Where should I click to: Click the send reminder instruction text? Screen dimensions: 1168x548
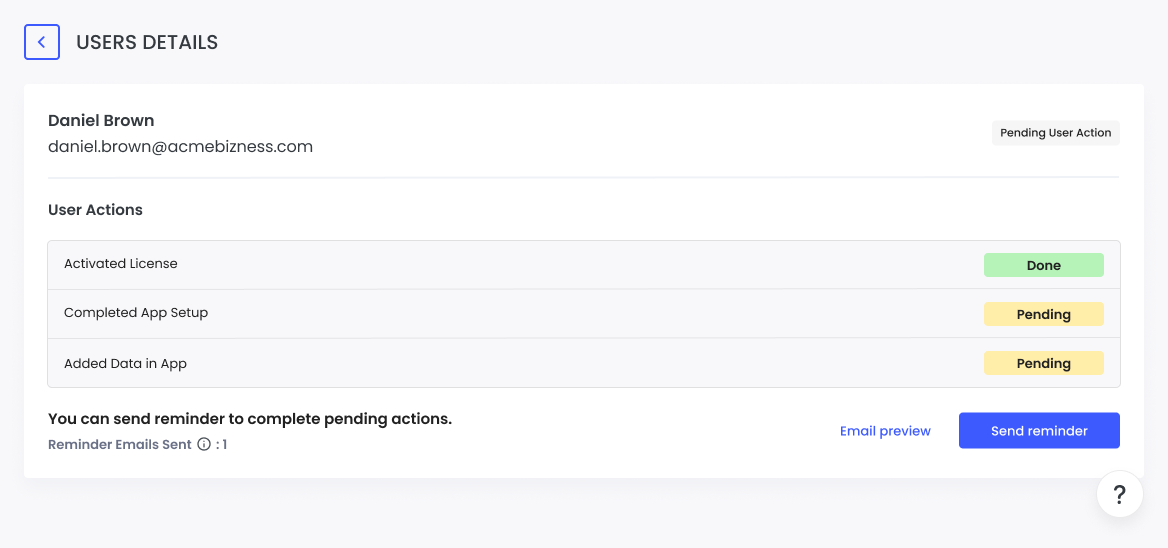[x=250, y=419]
